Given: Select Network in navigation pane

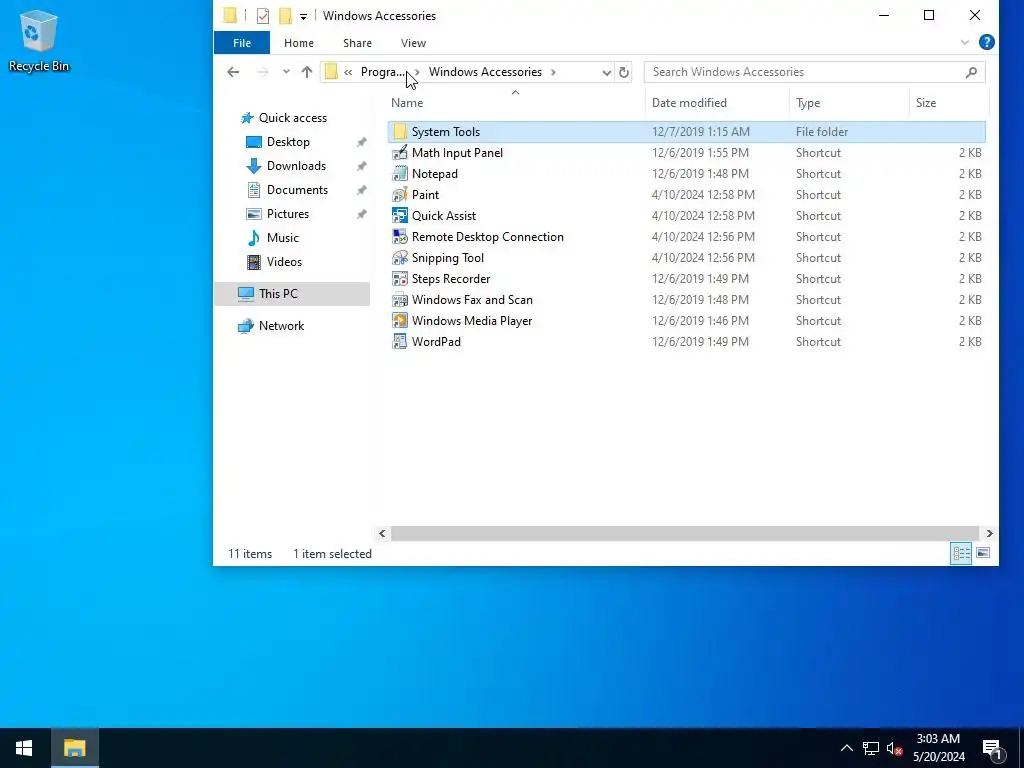Looking at the screenshot, I should pyautogui.click(x=281, y=326).
